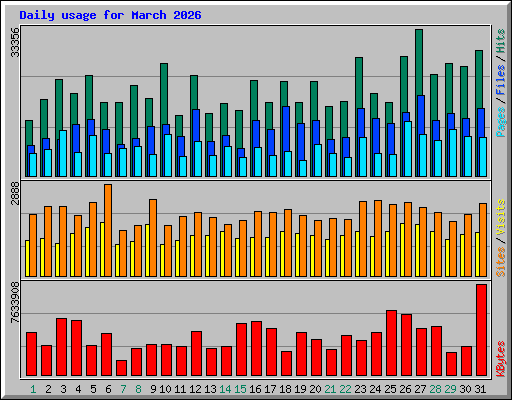Select the orange Visits bar for day 6

[x=108, y=230]
